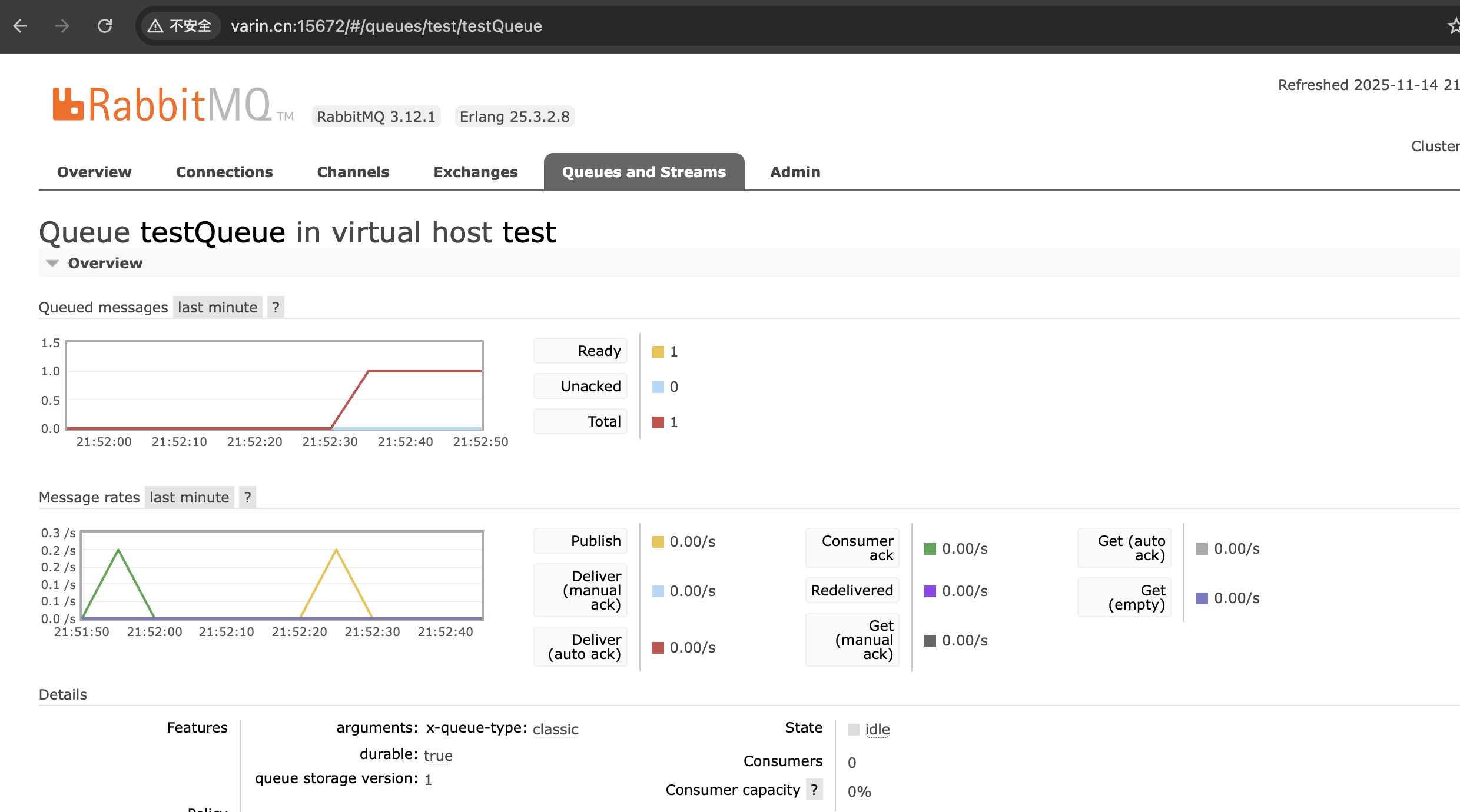Click the classic queue type value
1460x812 pixels.
(555, 730)
